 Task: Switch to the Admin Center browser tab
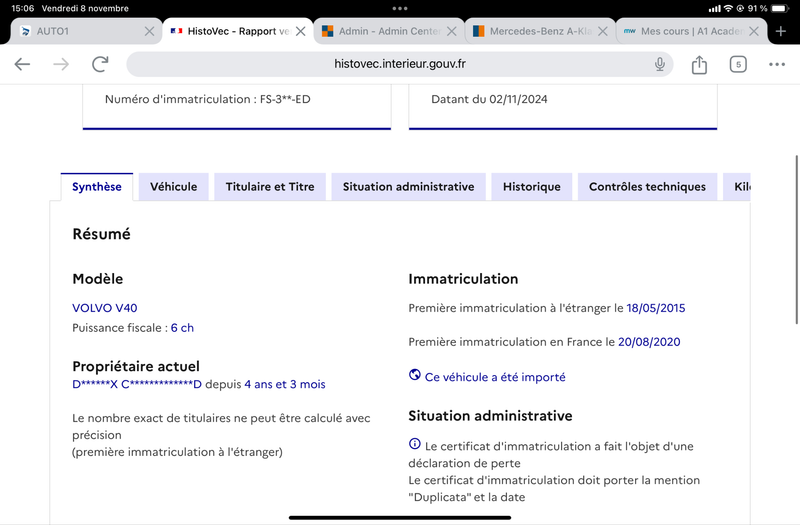389,31
